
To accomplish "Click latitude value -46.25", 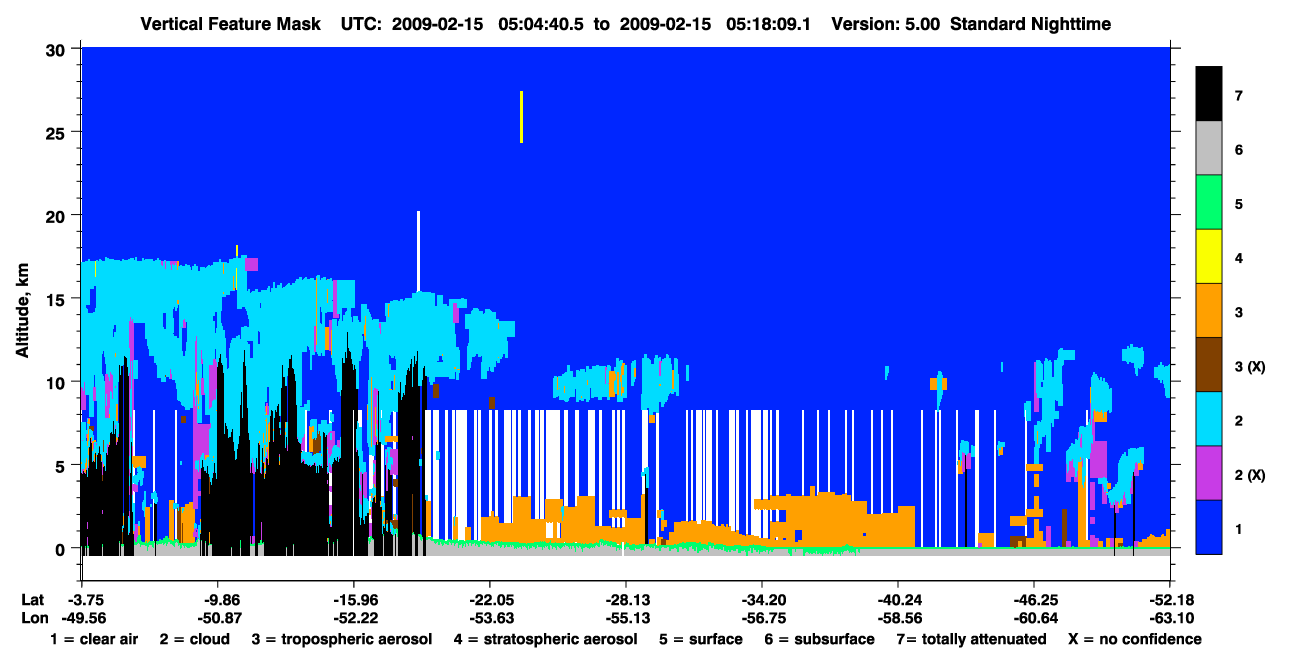I will [x=1034, y=599].
